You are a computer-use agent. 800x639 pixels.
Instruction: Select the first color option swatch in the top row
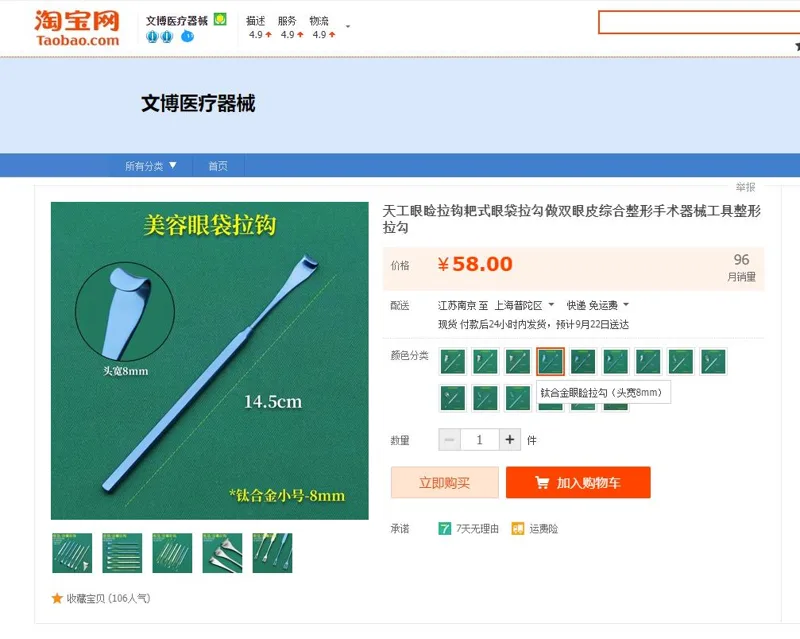[x=453, y=361]
